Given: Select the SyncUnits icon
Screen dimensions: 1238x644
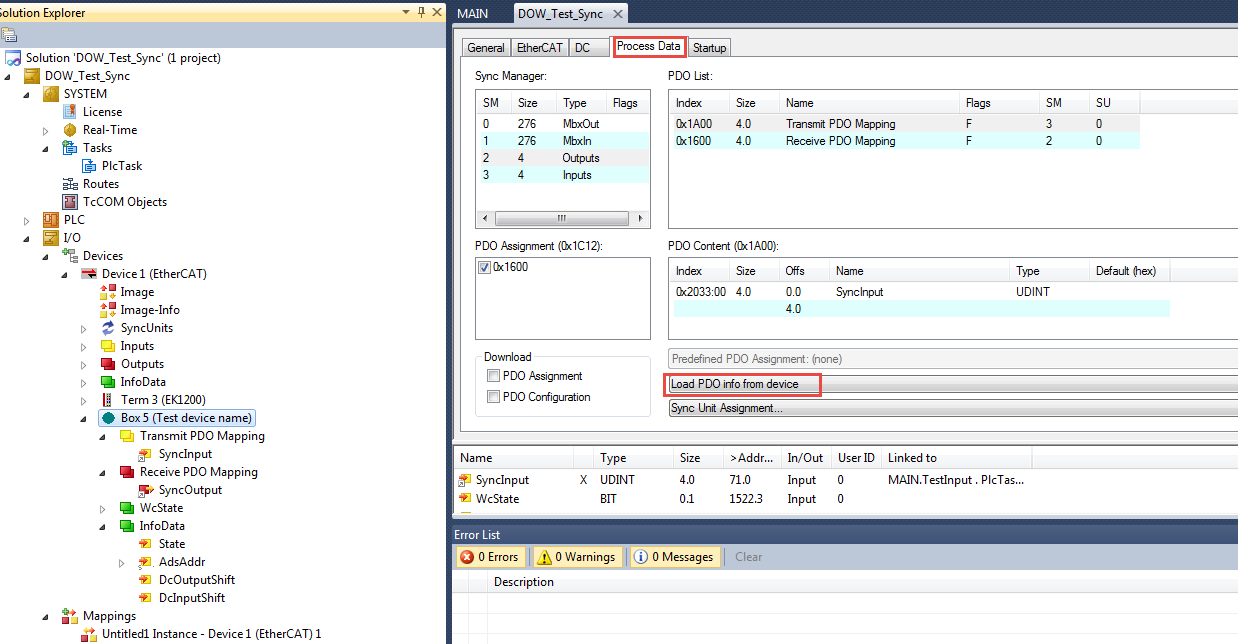Looking at the screenshot, I should coord(108,328).
